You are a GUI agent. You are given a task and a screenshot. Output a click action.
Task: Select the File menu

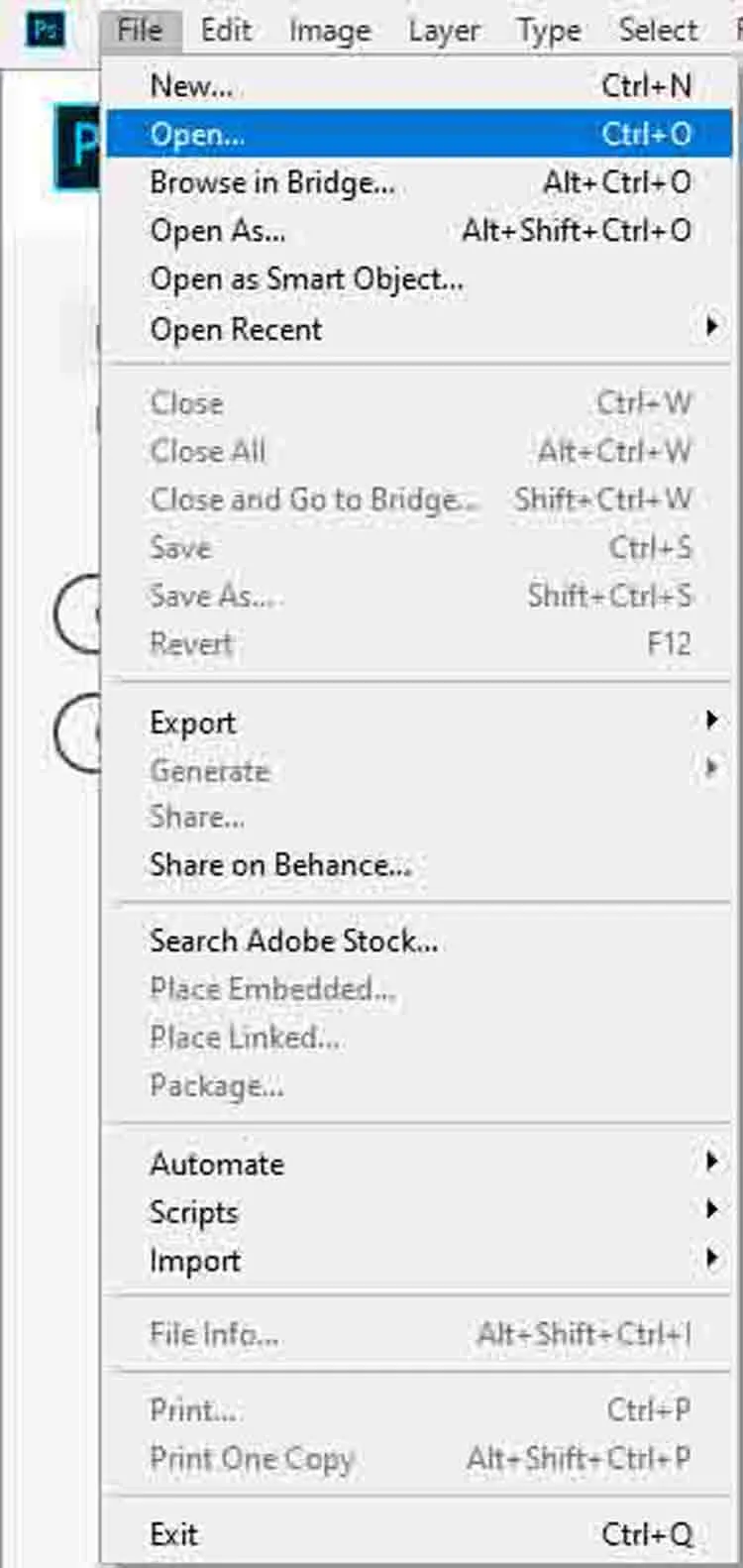[x=140, y=29]
